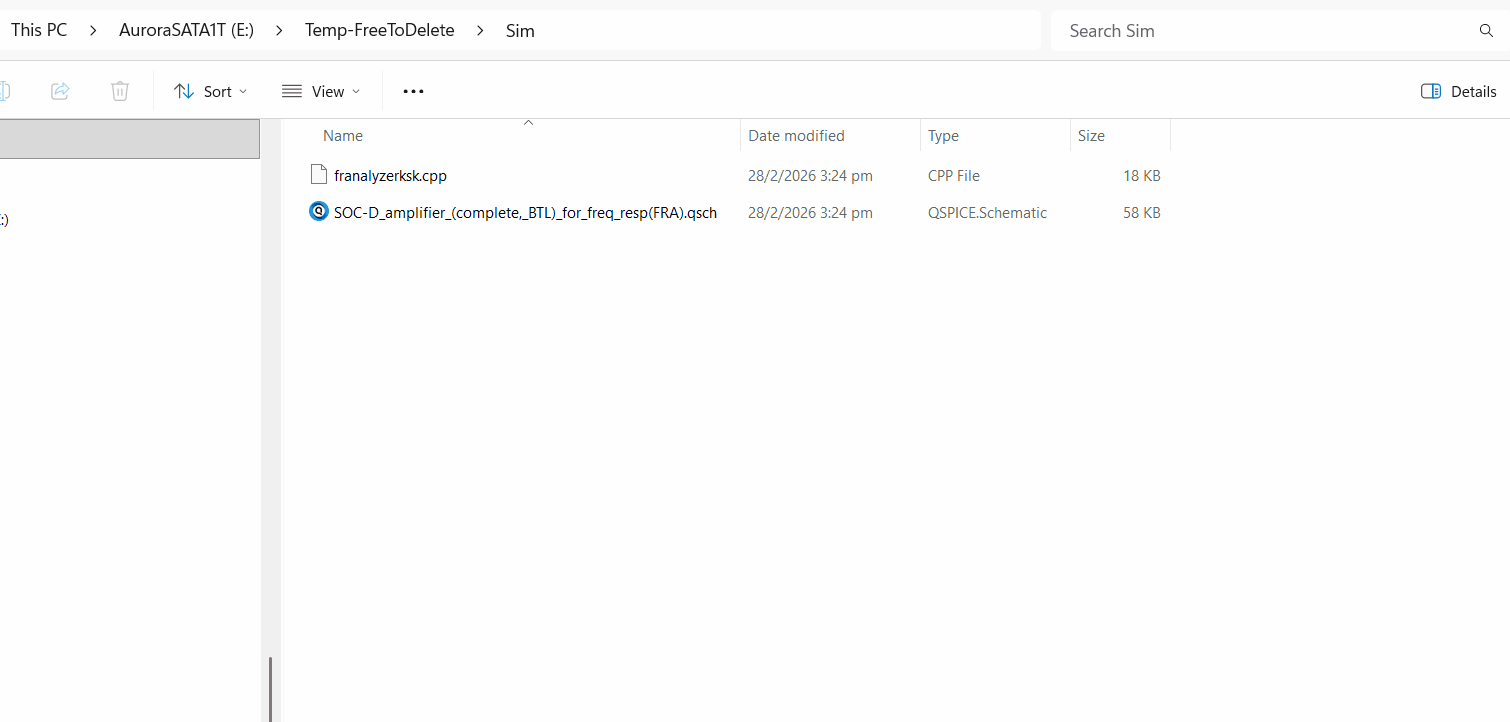Sort files by Size column header
The image size is (1510, 722).
coord(1091,136)
